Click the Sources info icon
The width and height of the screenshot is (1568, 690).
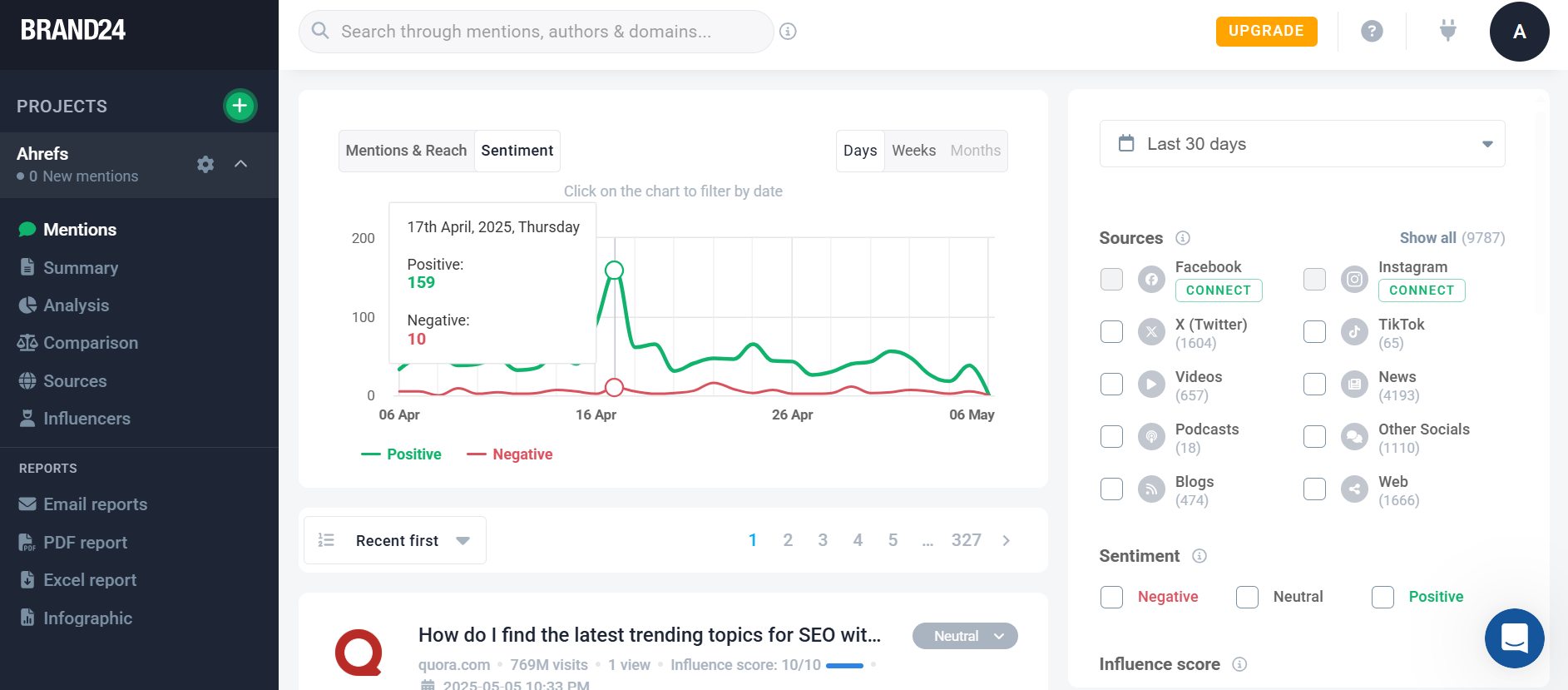(x=1183, y=238)
